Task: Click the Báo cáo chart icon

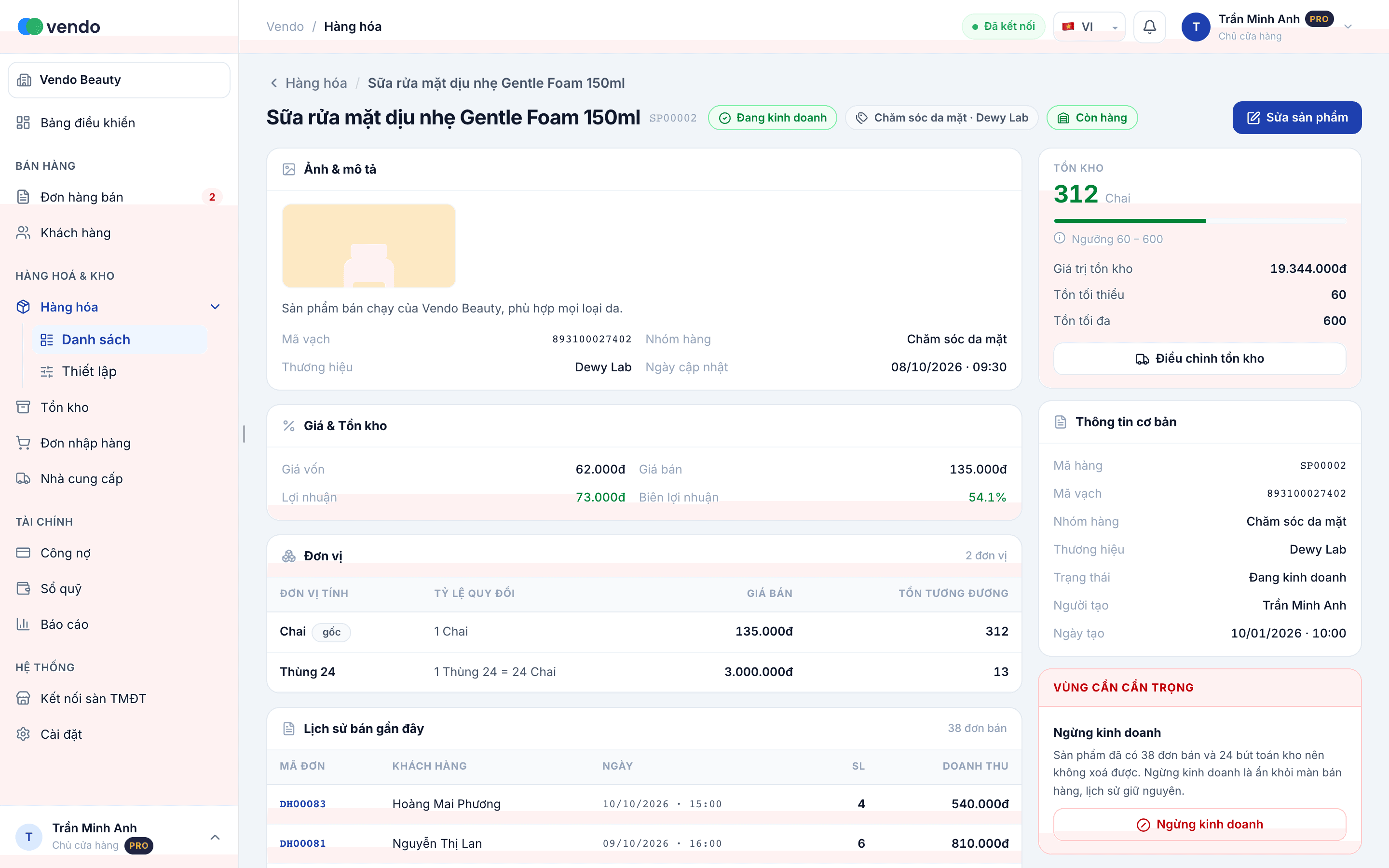Action: coord(23,624)
